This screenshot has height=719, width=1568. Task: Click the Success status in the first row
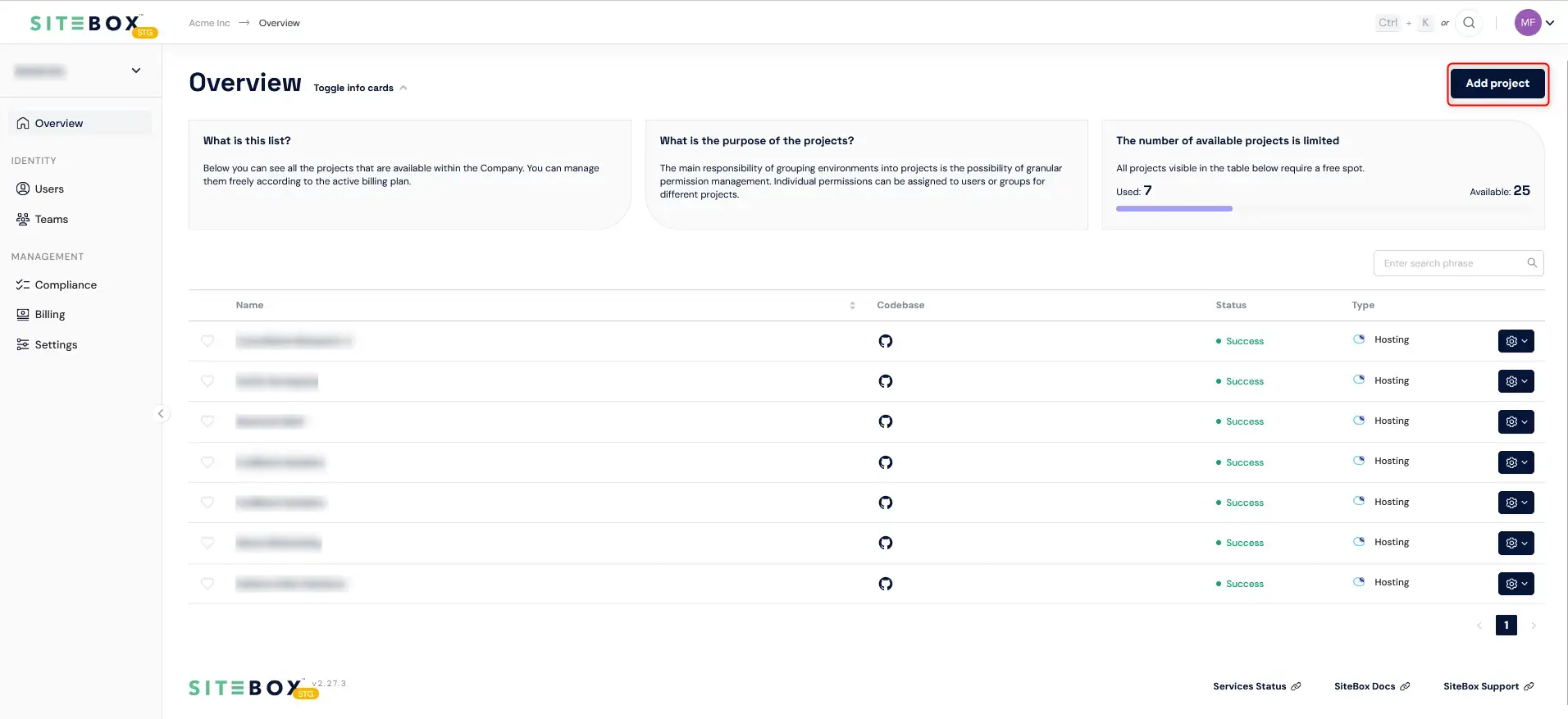pos(1240,341)
